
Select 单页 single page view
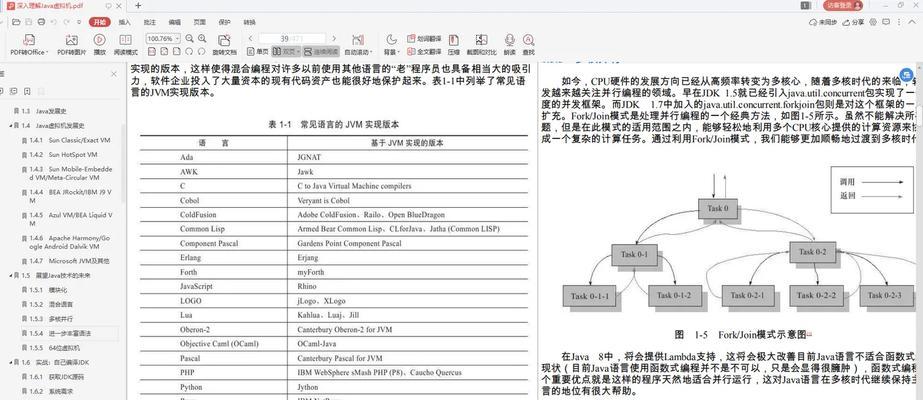coord(257,52)
